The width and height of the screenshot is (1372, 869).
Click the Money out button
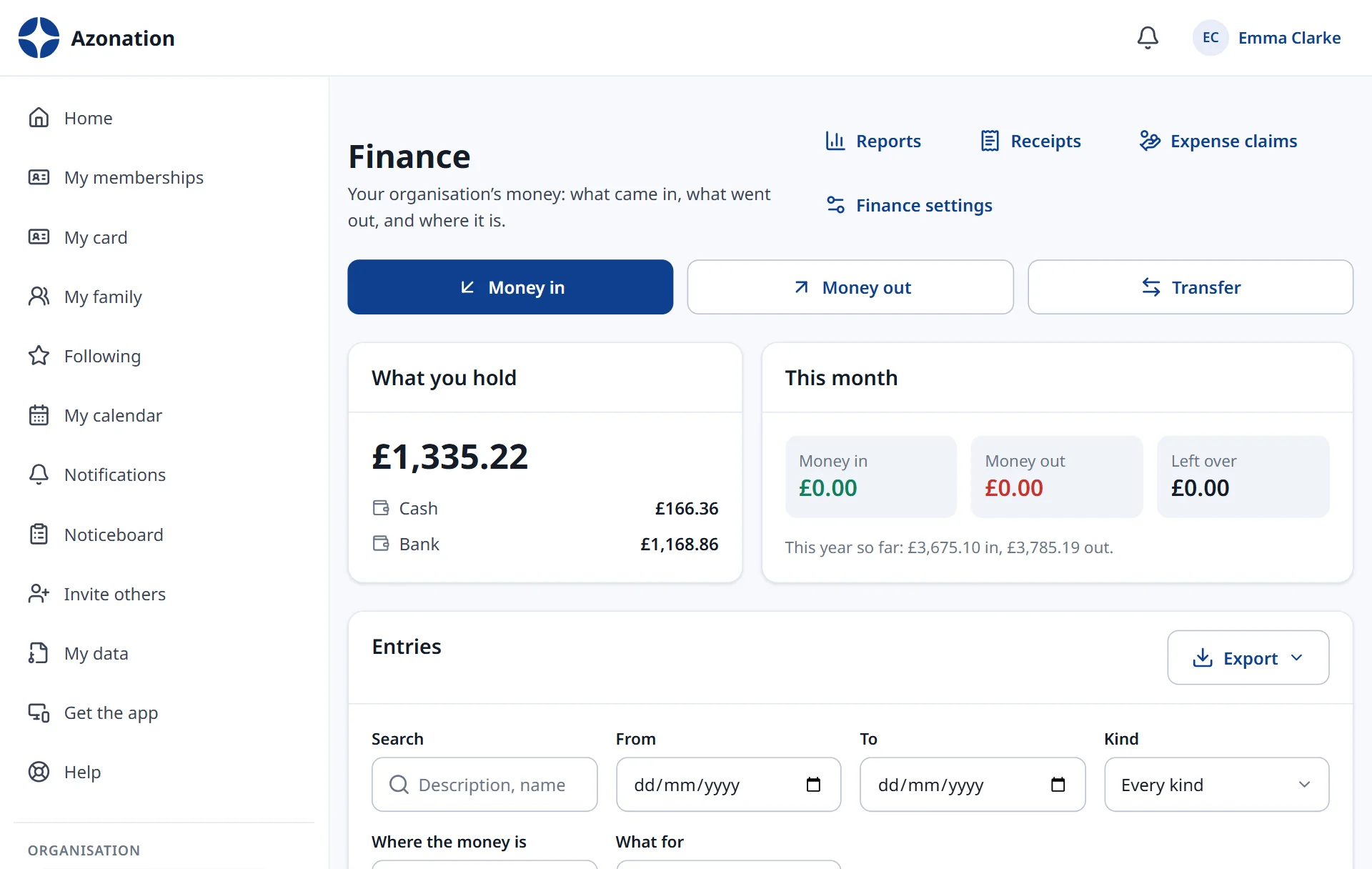click(850, 287)
